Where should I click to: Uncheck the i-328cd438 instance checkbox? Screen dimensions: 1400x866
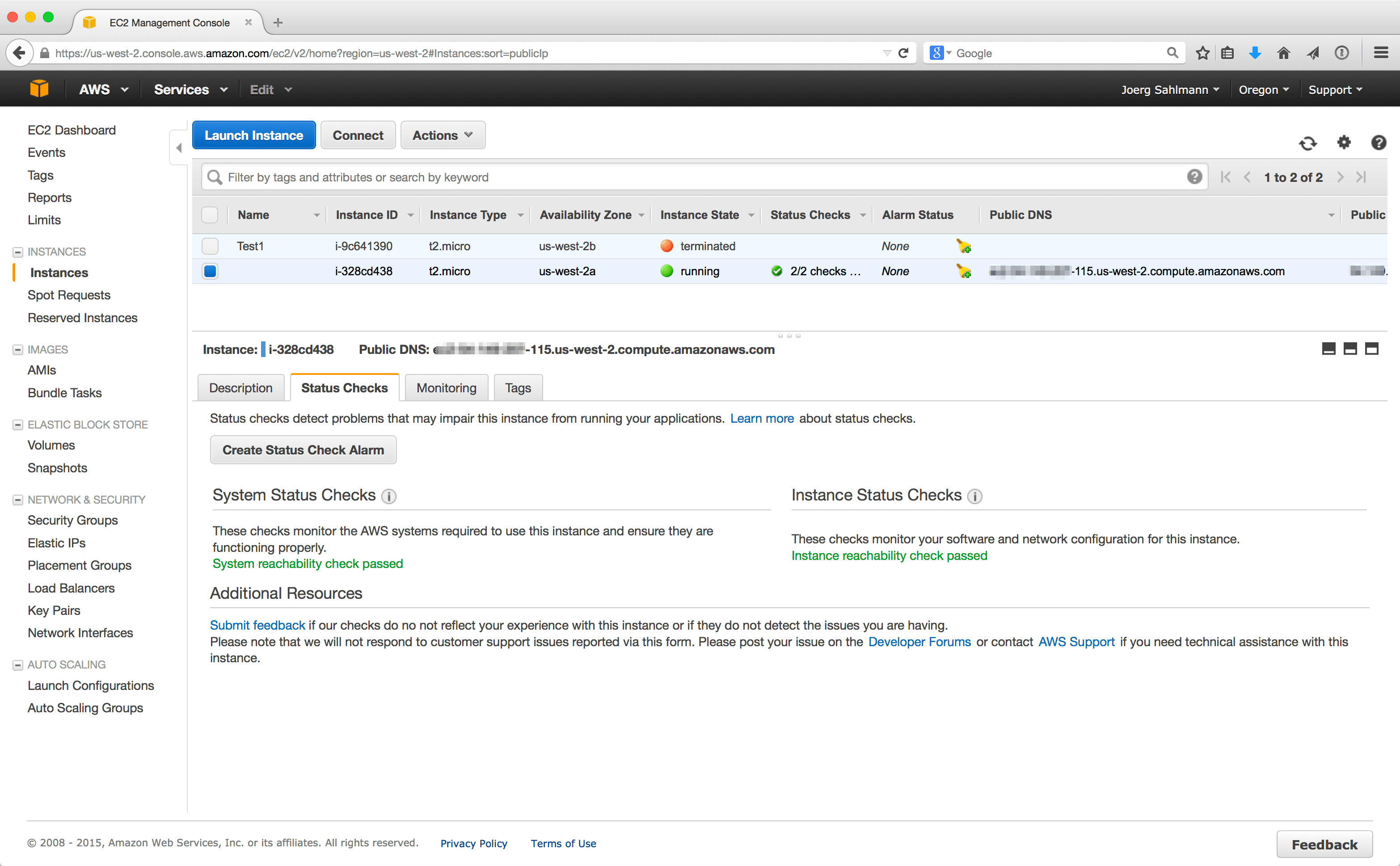pos(210,272)
